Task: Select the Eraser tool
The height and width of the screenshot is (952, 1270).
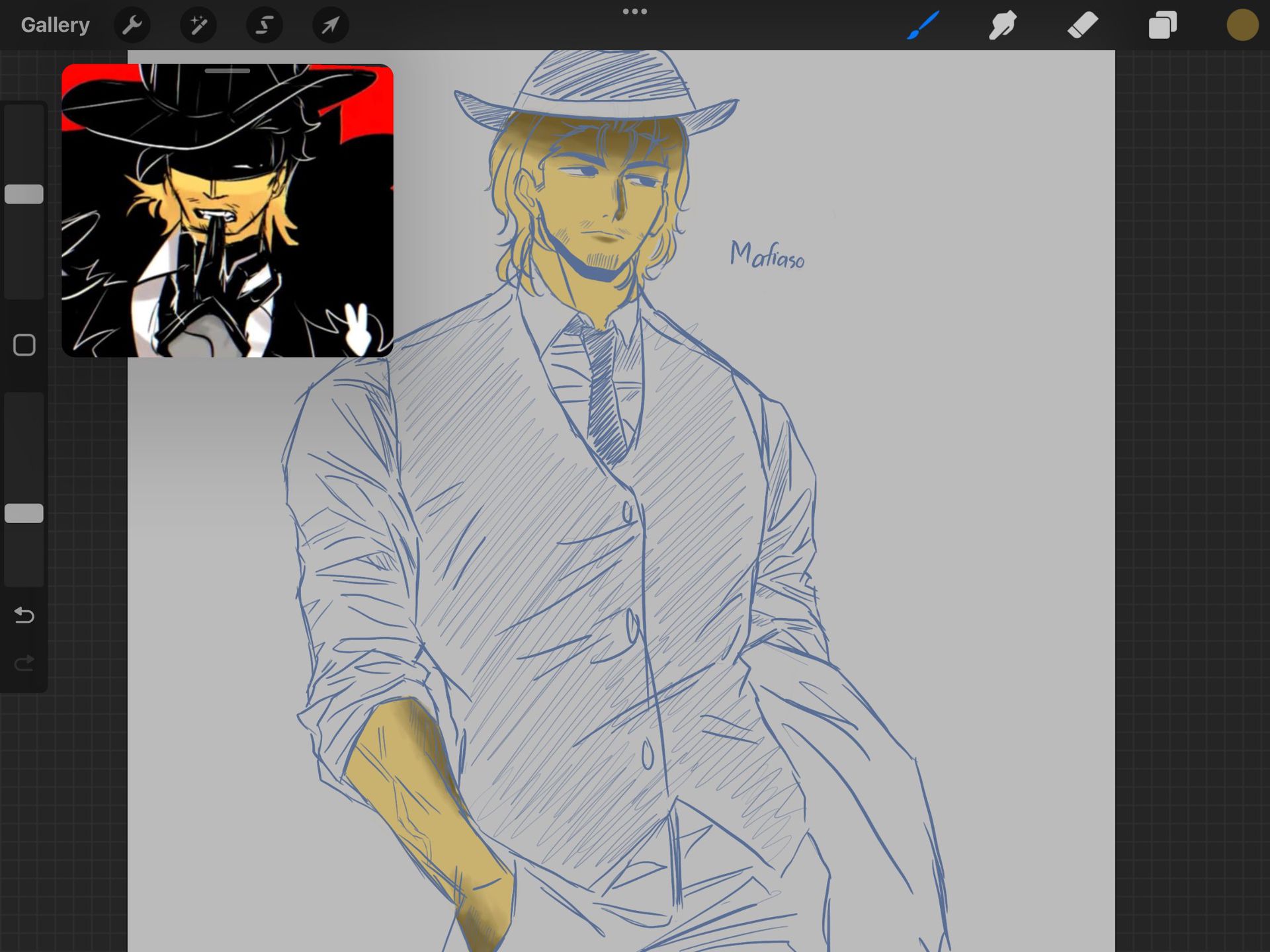Action: 1083,25
